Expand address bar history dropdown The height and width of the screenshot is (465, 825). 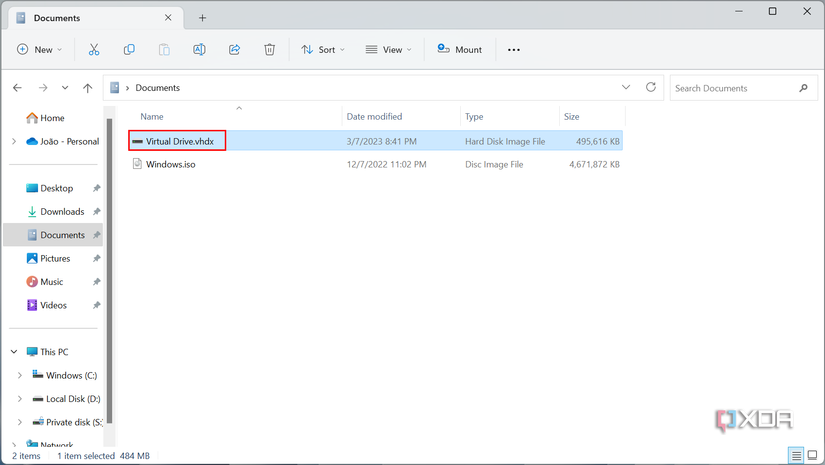tap(626, 87)
